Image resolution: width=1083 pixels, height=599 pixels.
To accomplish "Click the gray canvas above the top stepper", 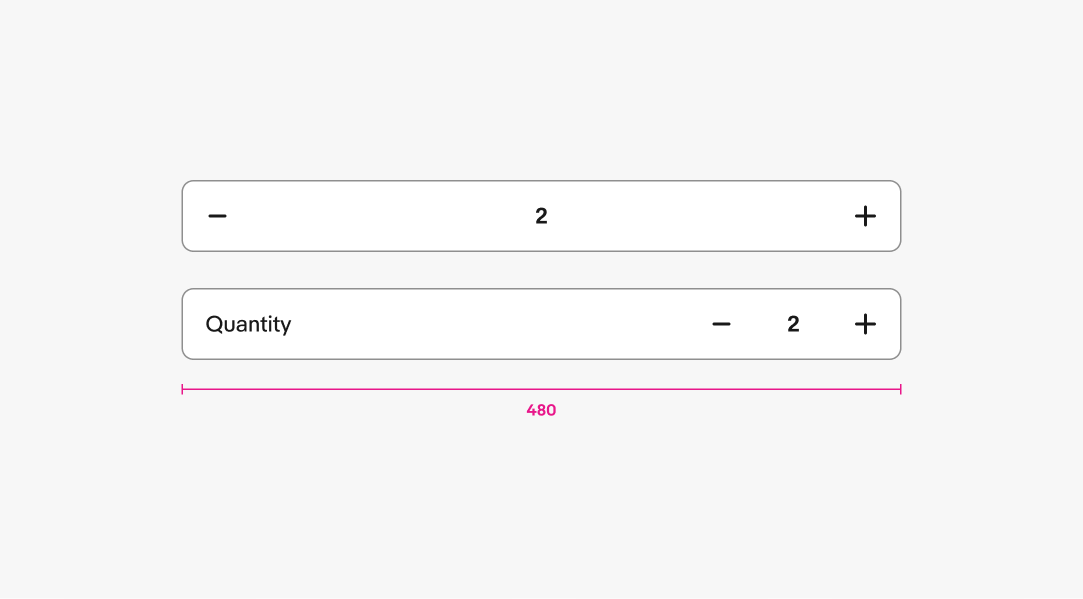I will click(x=541, y=100).
